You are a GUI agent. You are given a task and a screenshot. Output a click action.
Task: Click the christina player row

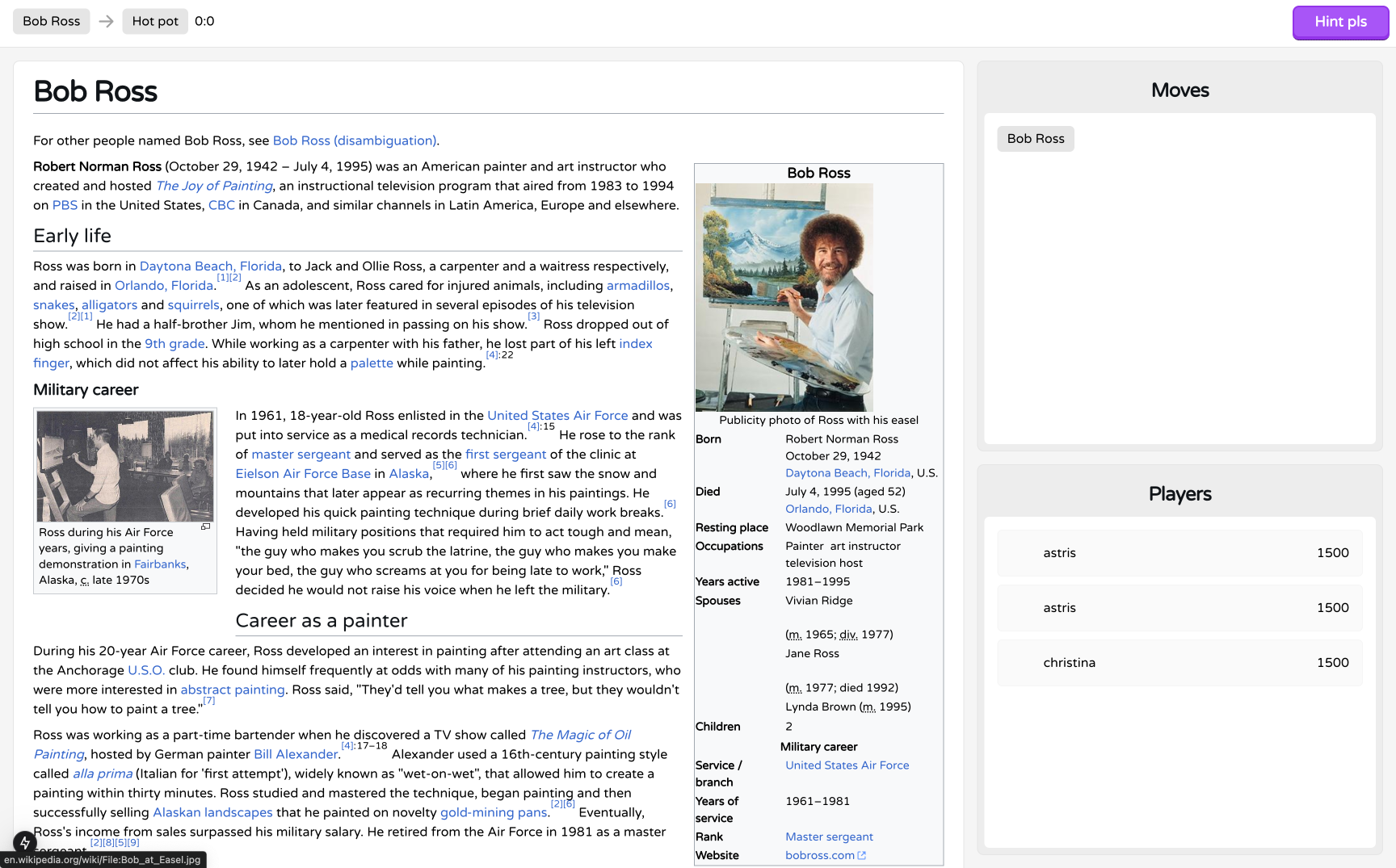pos(1179,663)
